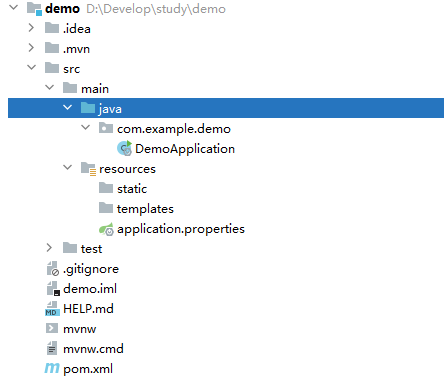
Task: Click the pom.xml Maven icon
Action: 52,368
